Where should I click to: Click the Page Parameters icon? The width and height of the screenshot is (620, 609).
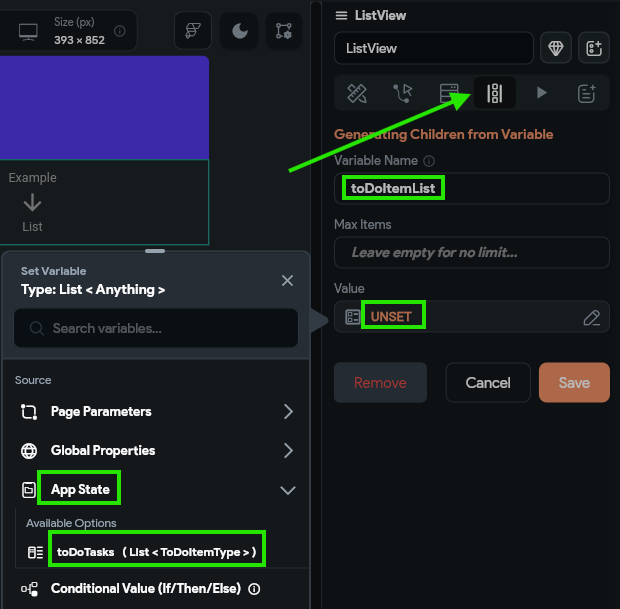pos(29,412)
